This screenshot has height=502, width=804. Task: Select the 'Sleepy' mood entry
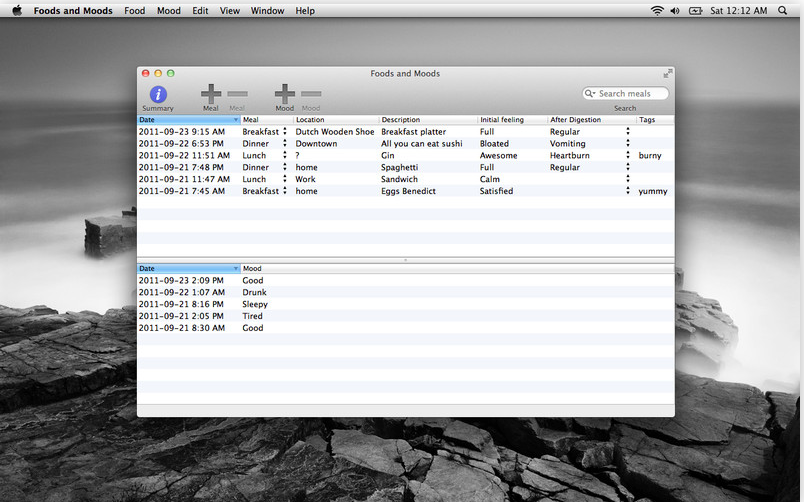click(255, 304)
